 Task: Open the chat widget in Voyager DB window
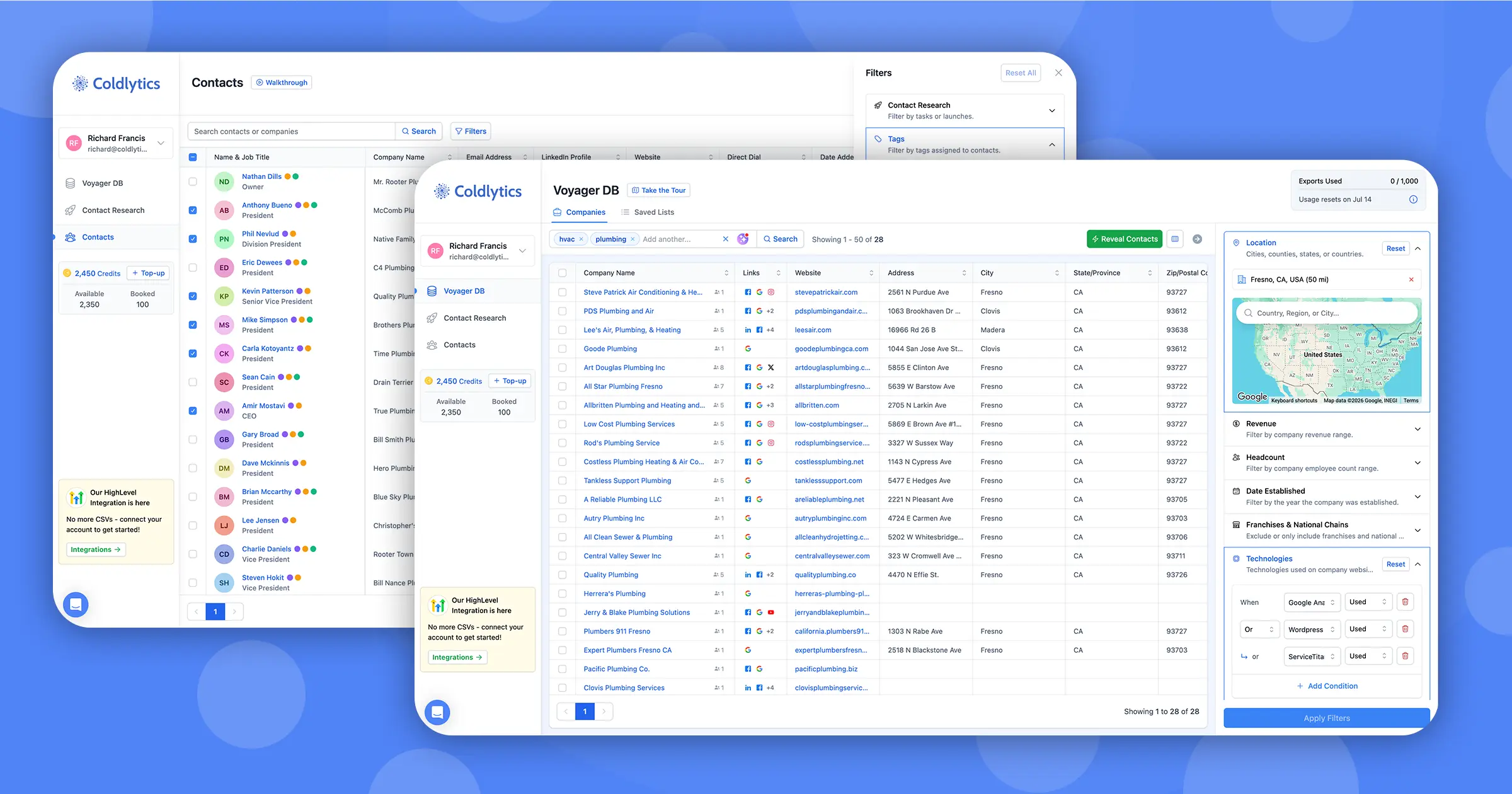[437, 712]
